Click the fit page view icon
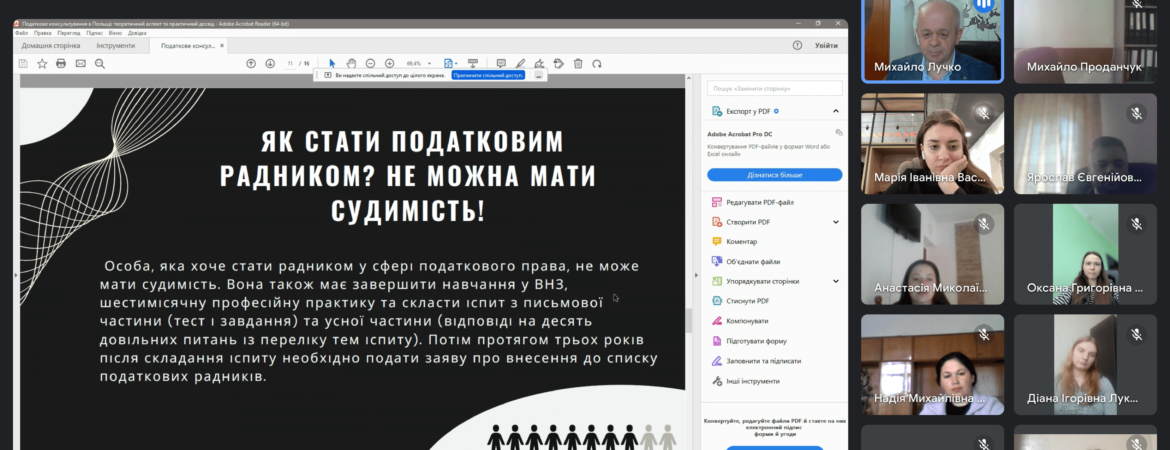Screen dimensions: 1170x450 [448, 63]
